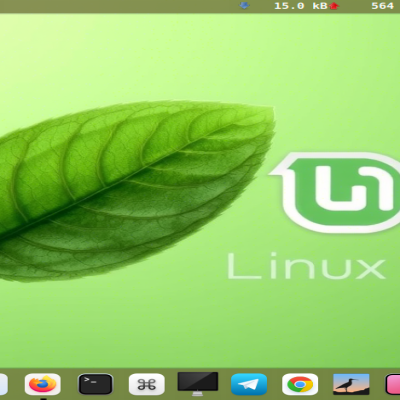Open Firefox from the dock

pos(42,384)
